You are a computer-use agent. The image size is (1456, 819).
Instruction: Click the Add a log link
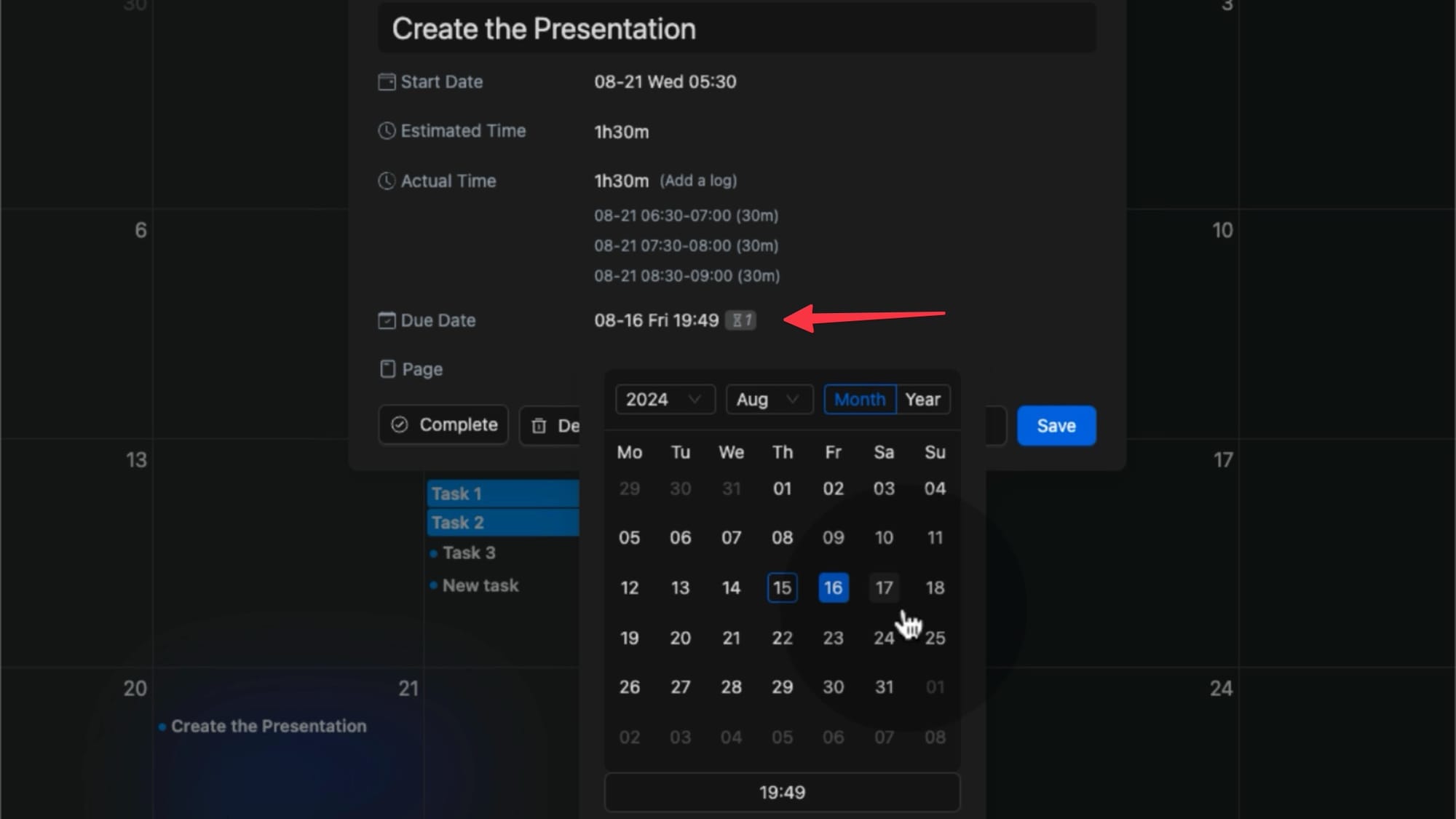(x=698, y=181)
